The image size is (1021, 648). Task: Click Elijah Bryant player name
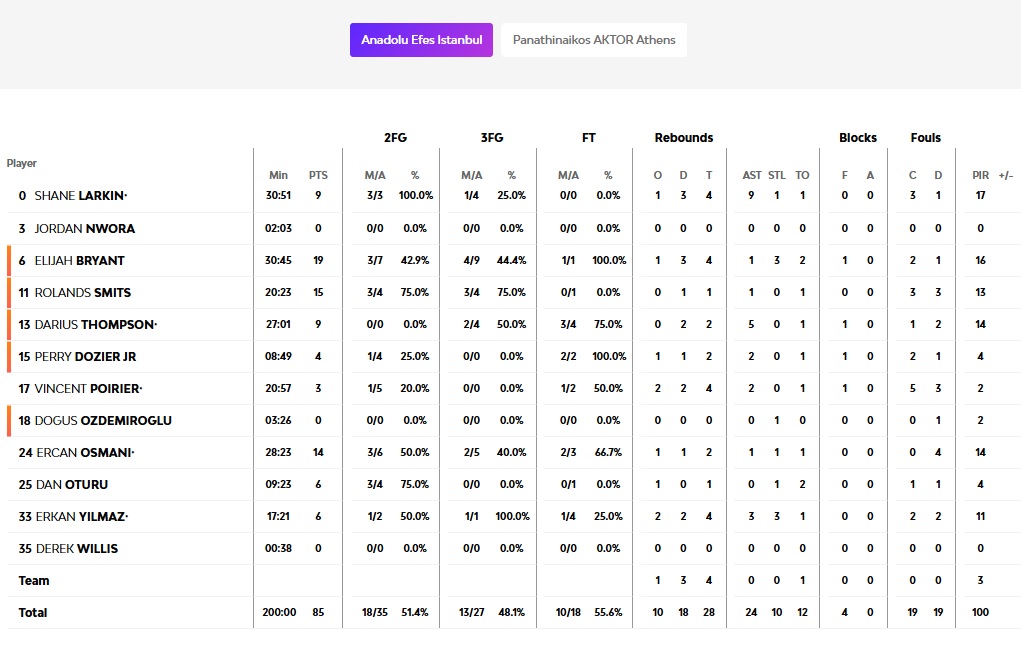[x=79, y=261]
